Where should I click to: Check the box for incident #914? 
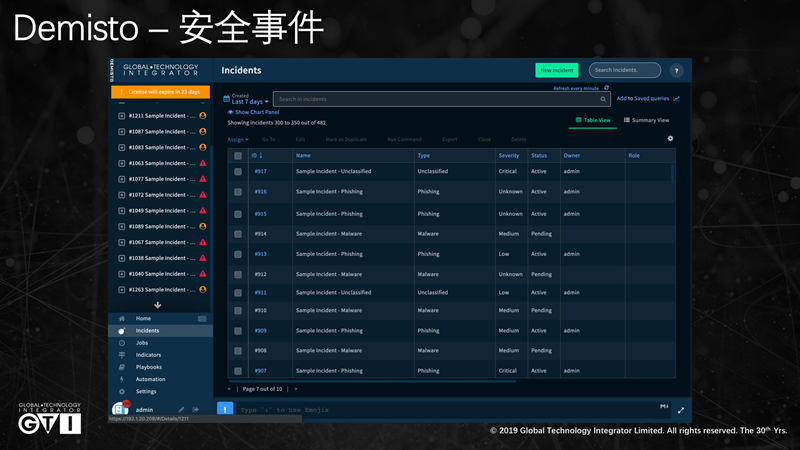(x=238, y=234)
